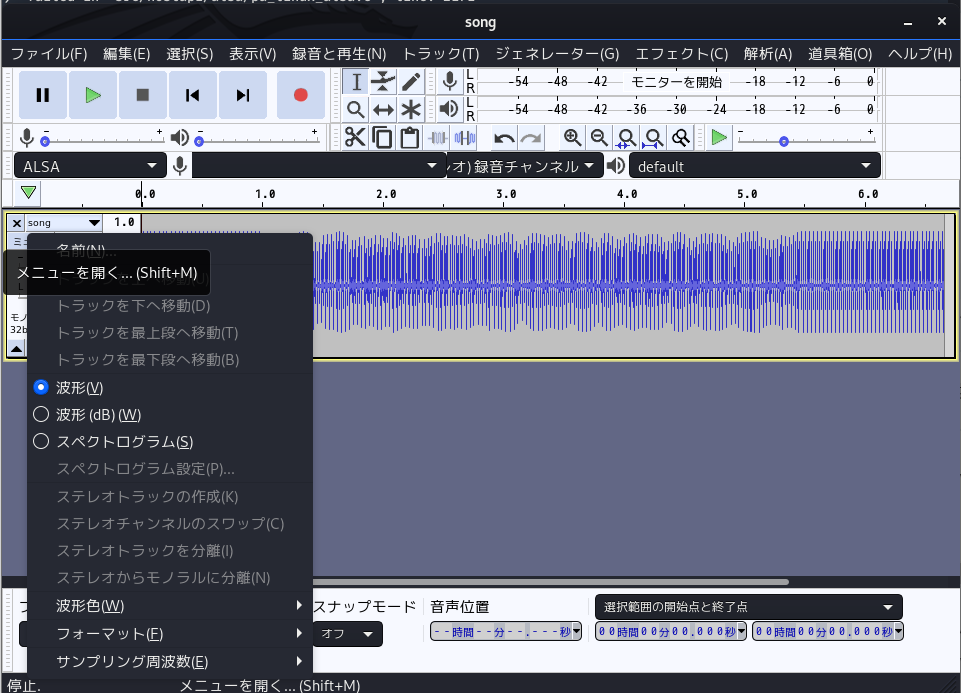Expand the サンプリング周波数(E) submenu
Viewport: 961px width, 693px height.
click(x=170, y=661)
